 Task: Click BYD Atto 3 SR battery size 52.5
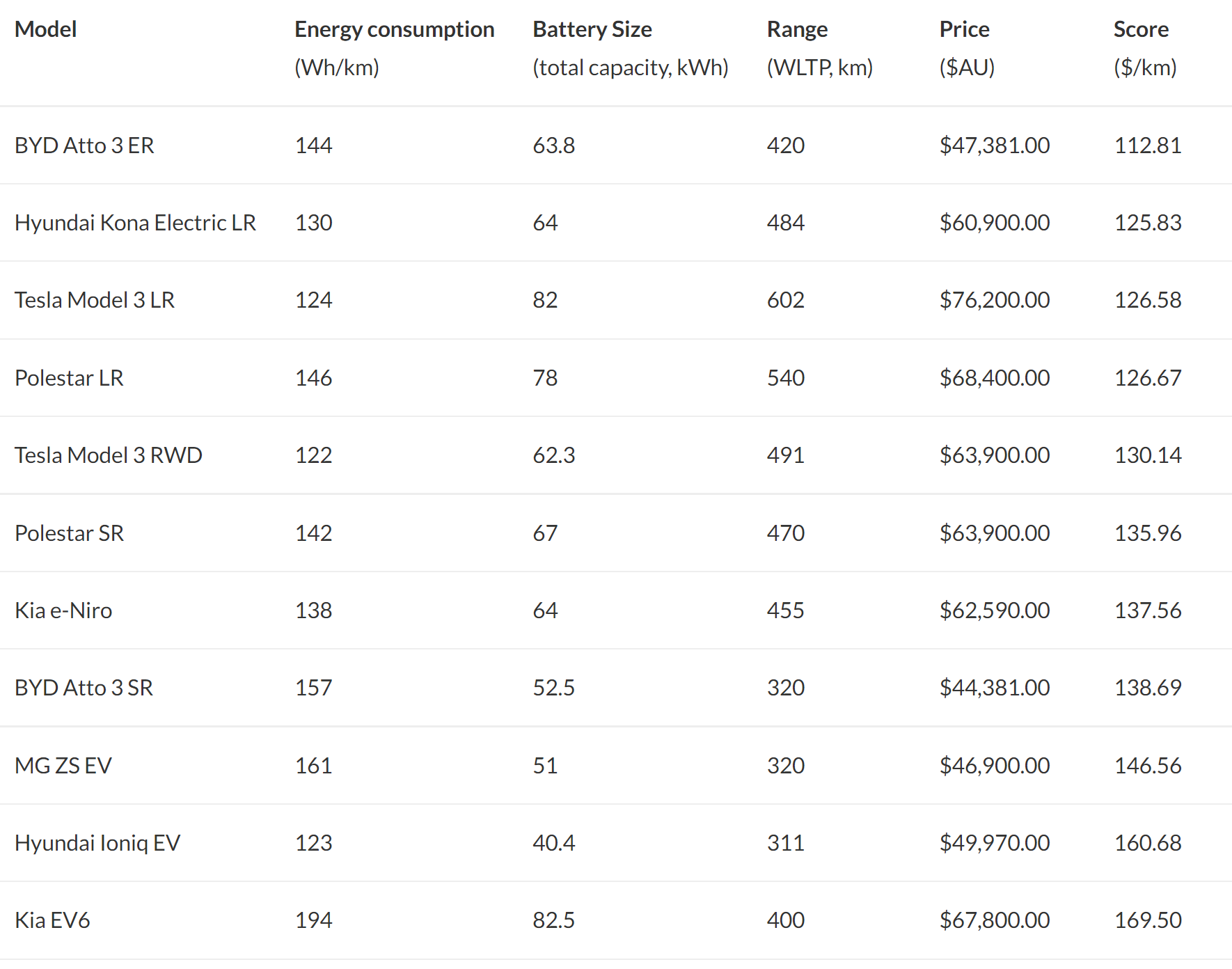(553, 688)
